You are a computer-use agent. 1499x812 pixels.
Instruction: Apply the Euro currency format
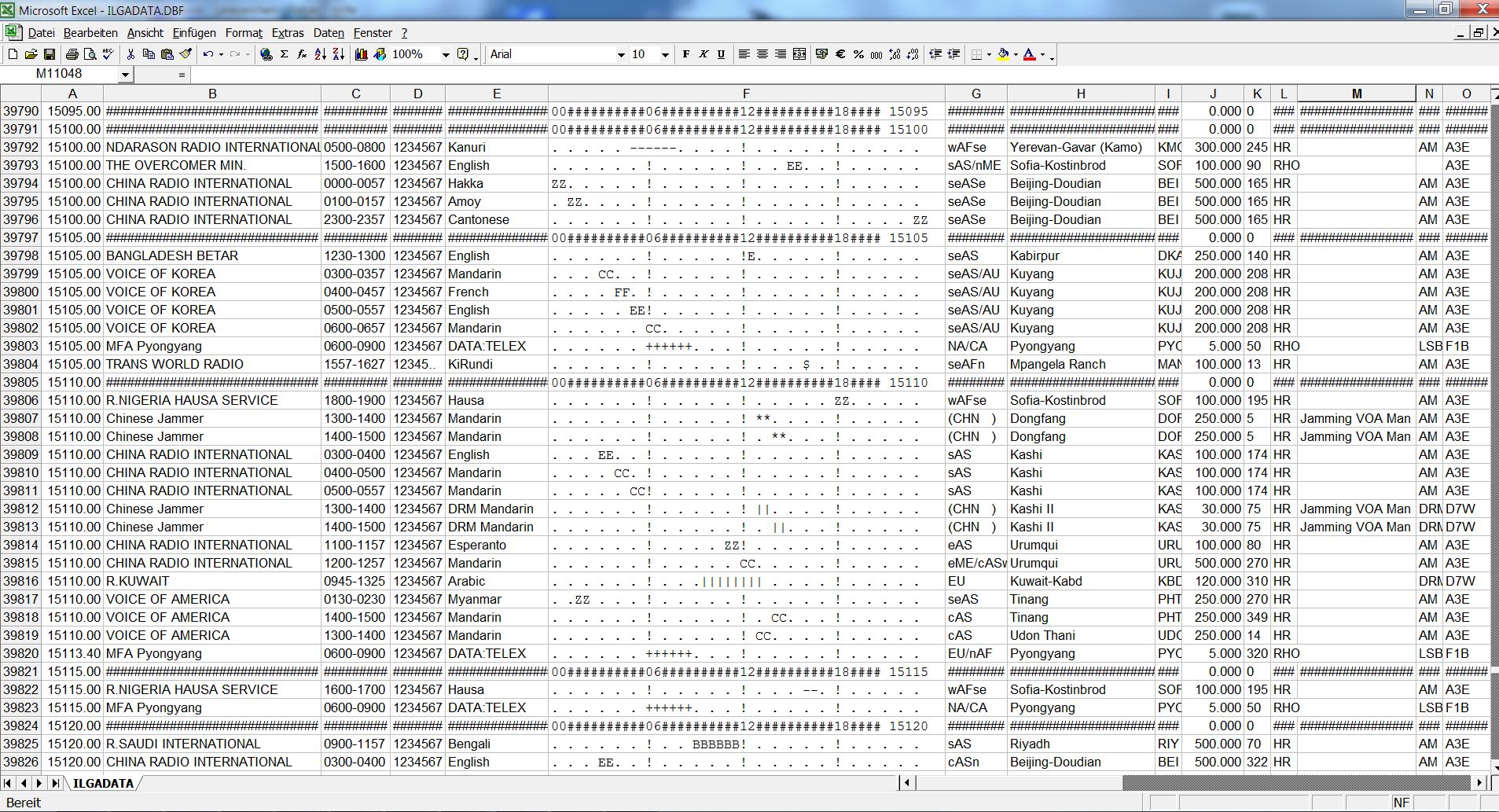click(x=840, y=54)
